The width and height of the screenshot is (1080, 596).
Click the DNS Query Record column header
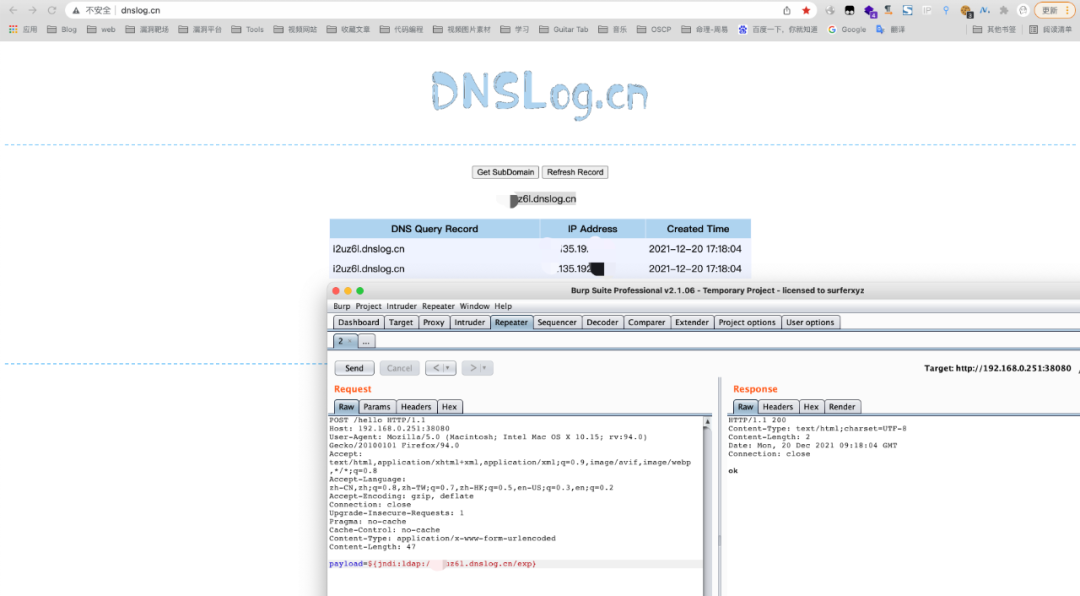pos(434,229)
